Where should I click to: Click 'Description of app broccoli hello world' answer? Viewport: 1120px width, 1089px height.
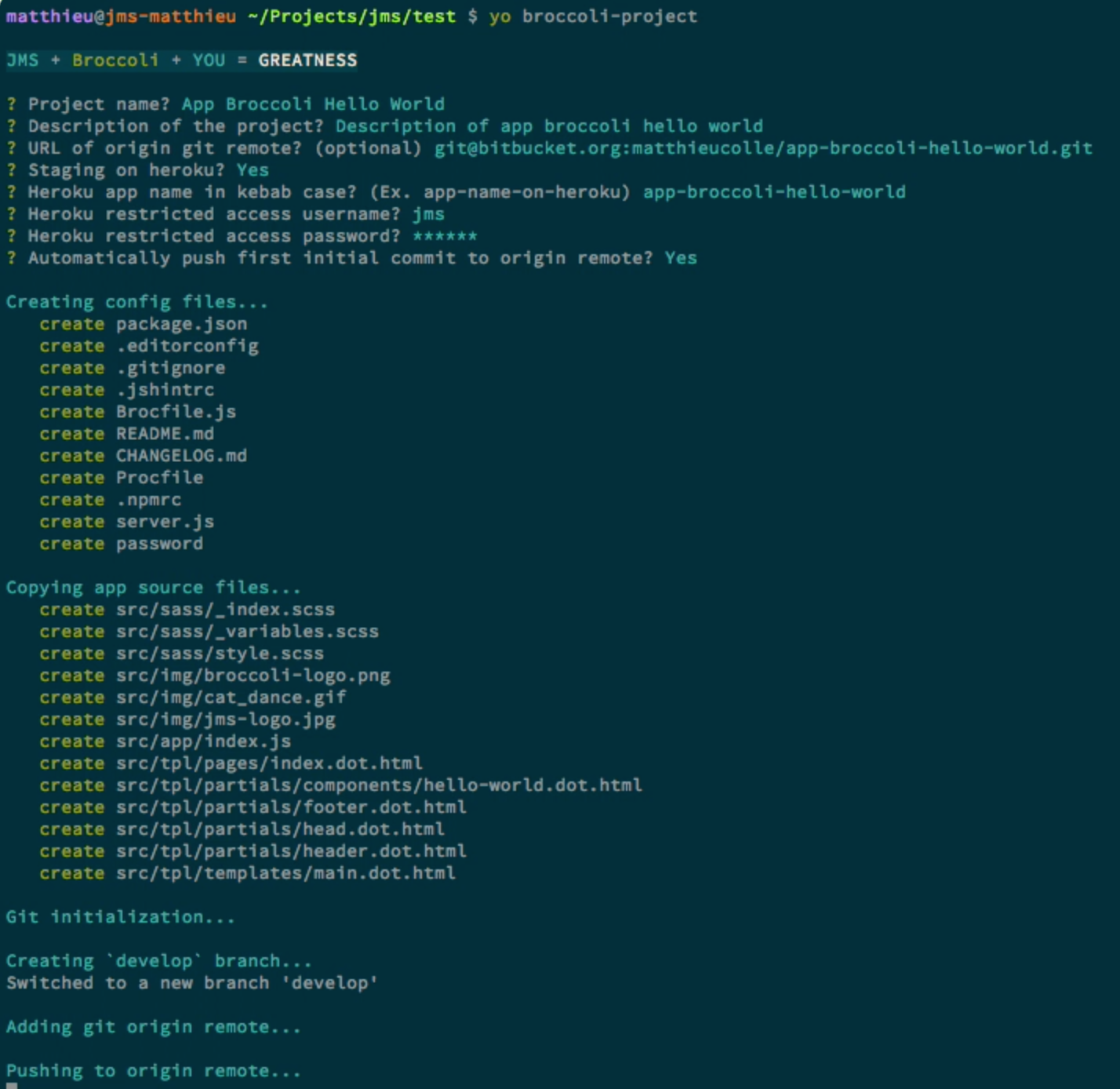click(x=549, y=126)
